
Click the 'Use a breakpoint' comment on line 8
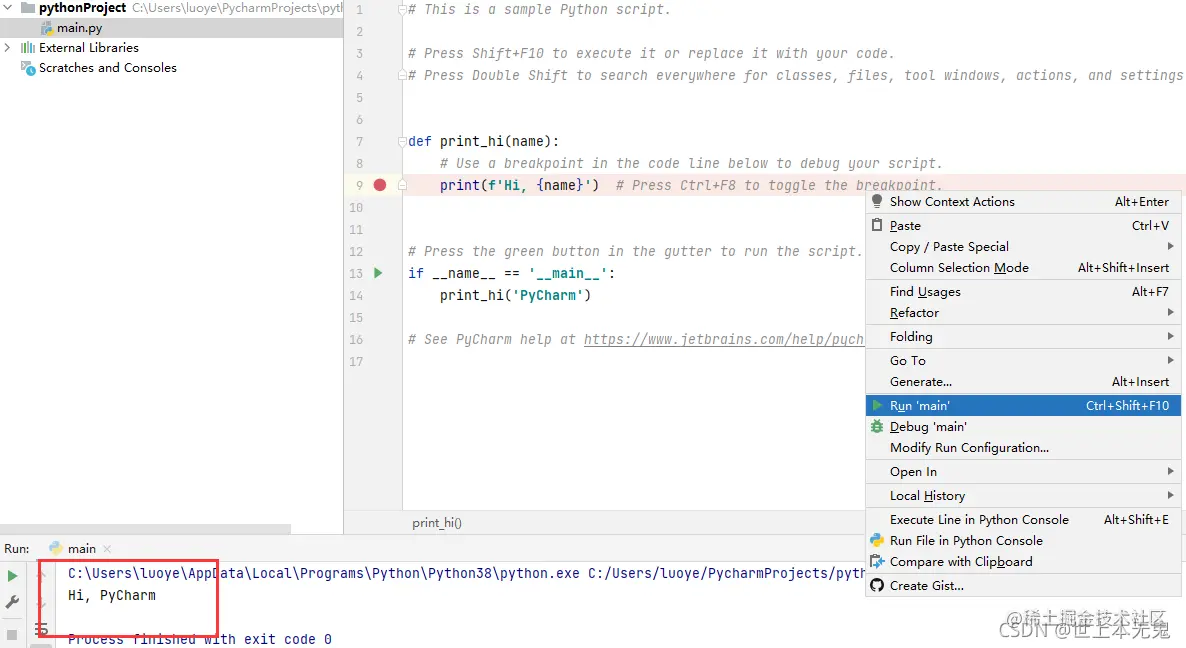point(691,163)
